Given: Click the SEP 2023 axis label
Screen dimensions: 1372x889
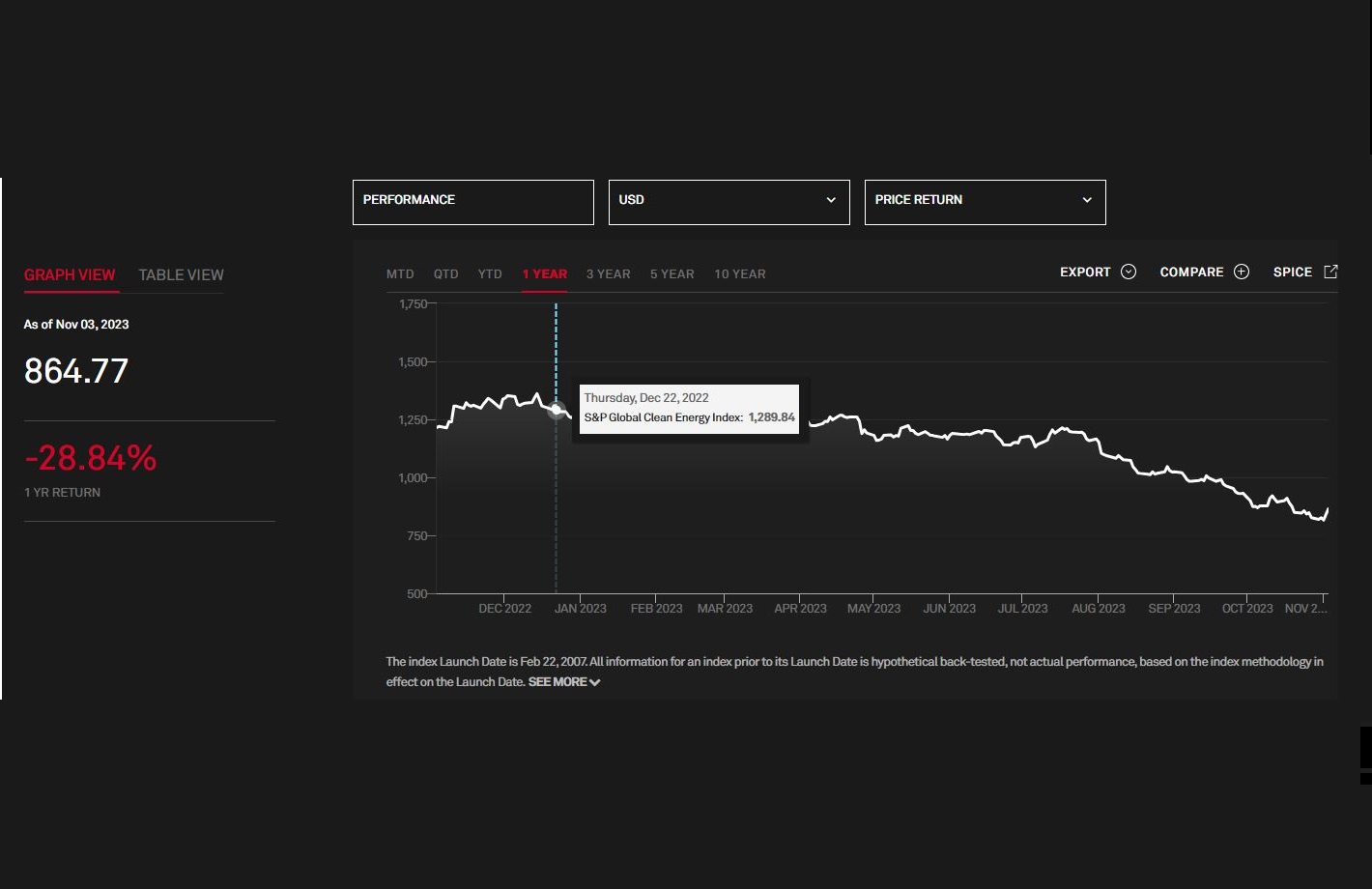Looking at the screenshot, I should [1175, 609].
